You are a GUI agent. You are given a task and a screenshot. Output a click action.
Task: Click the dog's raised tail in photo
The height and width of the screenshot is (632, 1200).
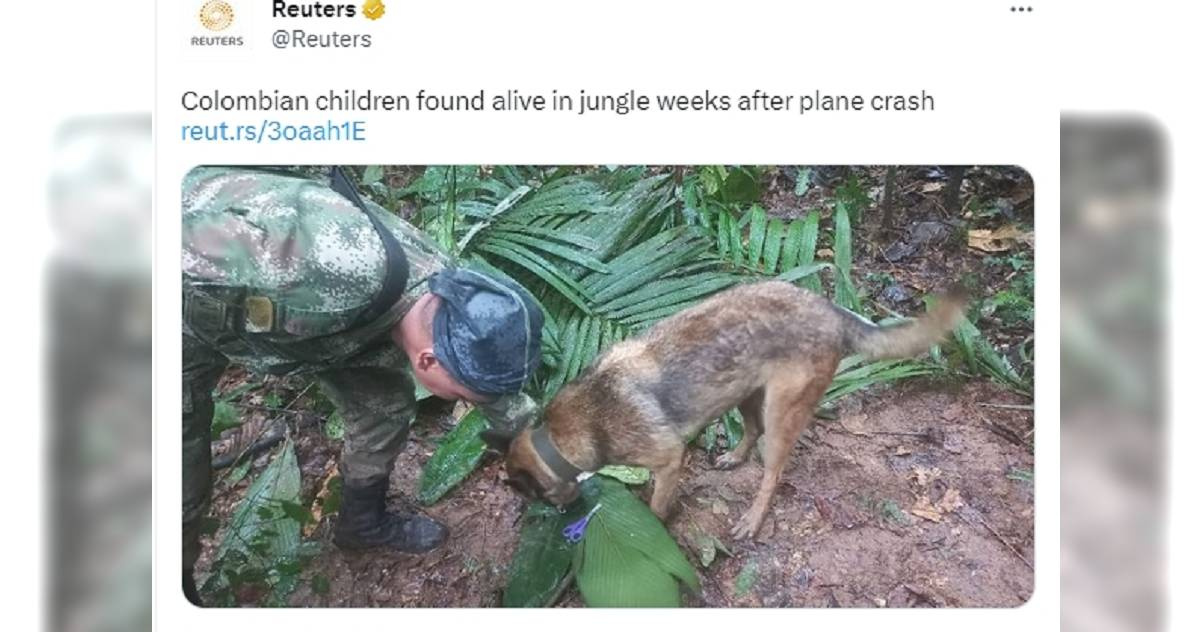pyautogui.click(x=908, y=326)
